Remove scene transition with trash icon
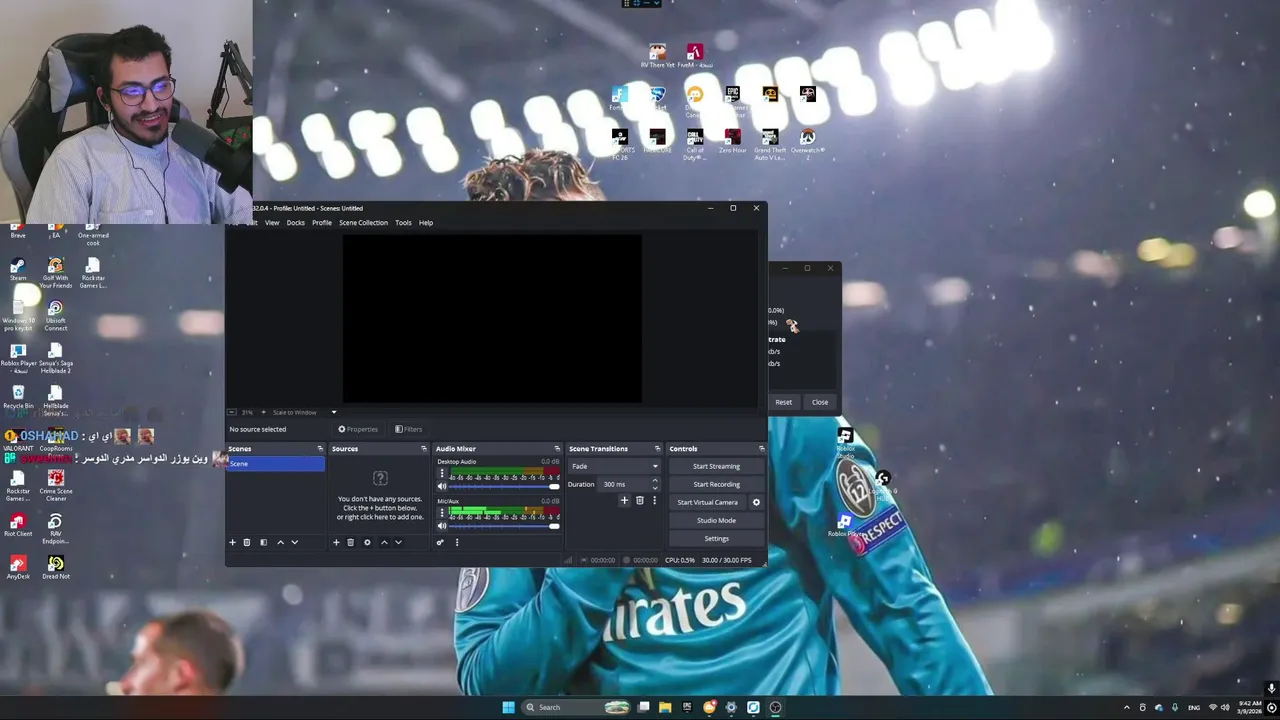1280x720 pixels. click(x=640, y=500)
